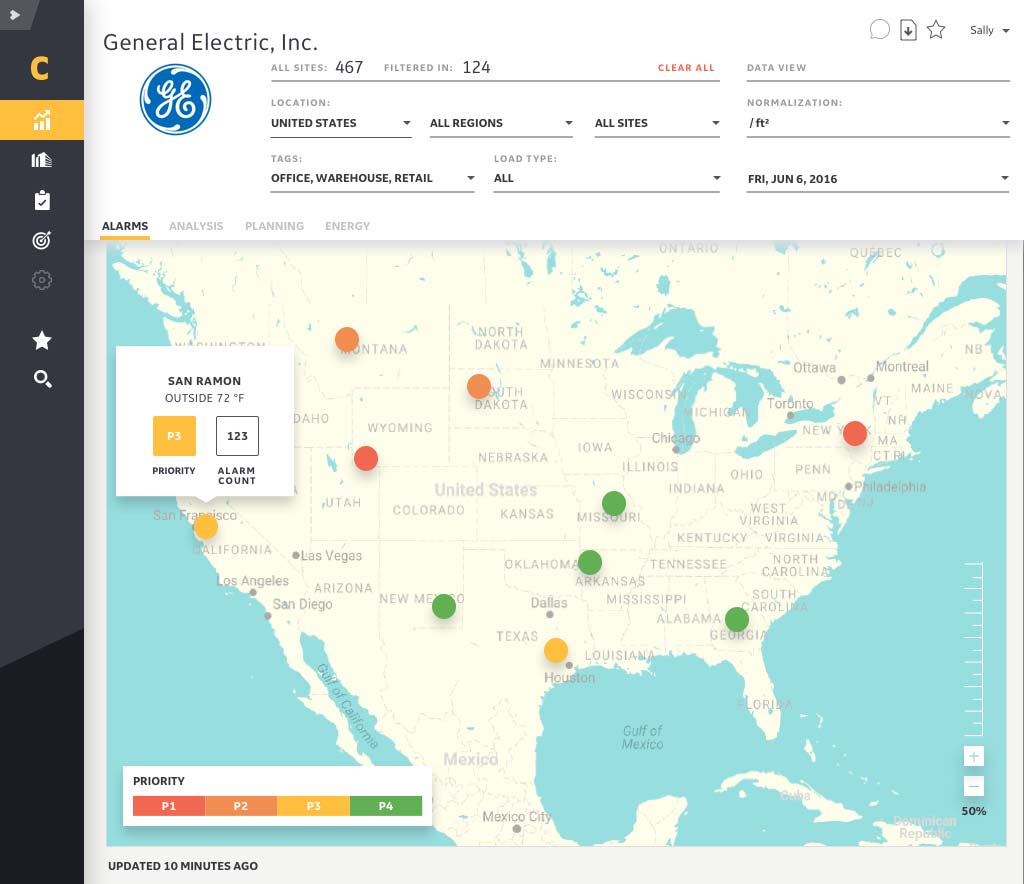1024x884 pixels.
Task: Open the settings gear in sidebar
Action: click(42, 280)
